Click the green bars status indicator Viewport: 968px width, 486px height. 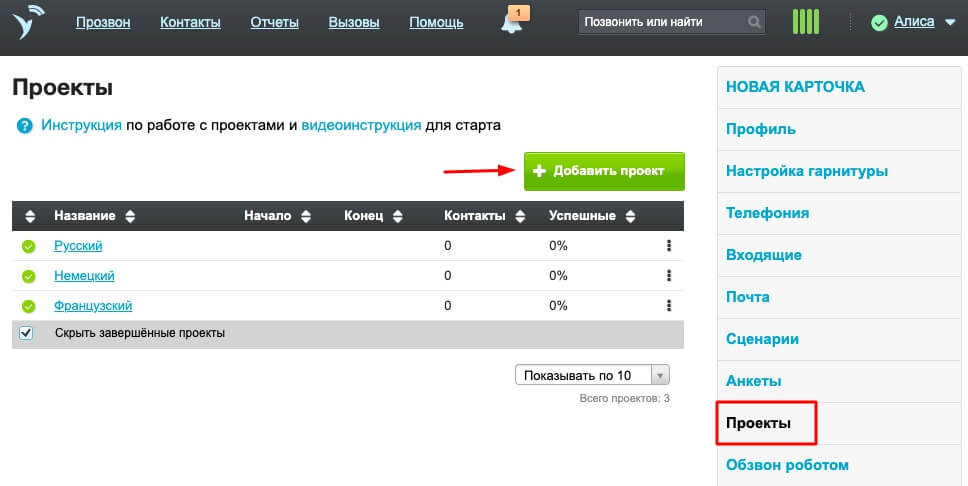[x=805, y=22]
